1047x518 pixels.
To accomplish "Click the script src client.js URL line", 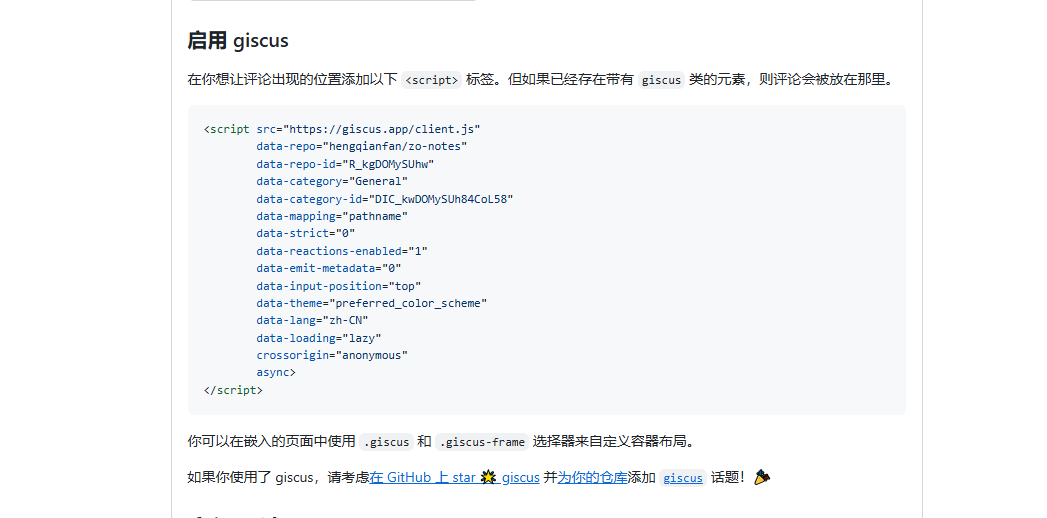I will coord(342,129).
